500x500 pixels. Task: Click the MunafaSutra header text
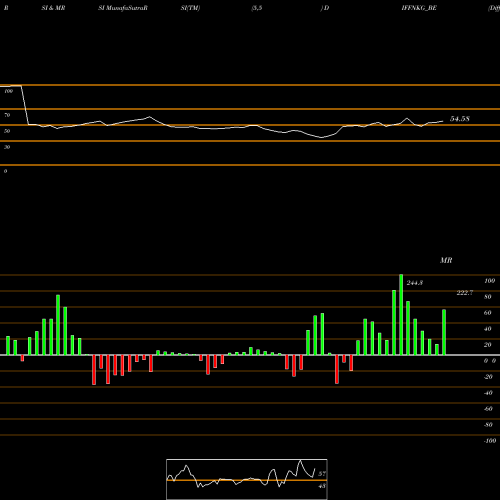click(123, 8)
